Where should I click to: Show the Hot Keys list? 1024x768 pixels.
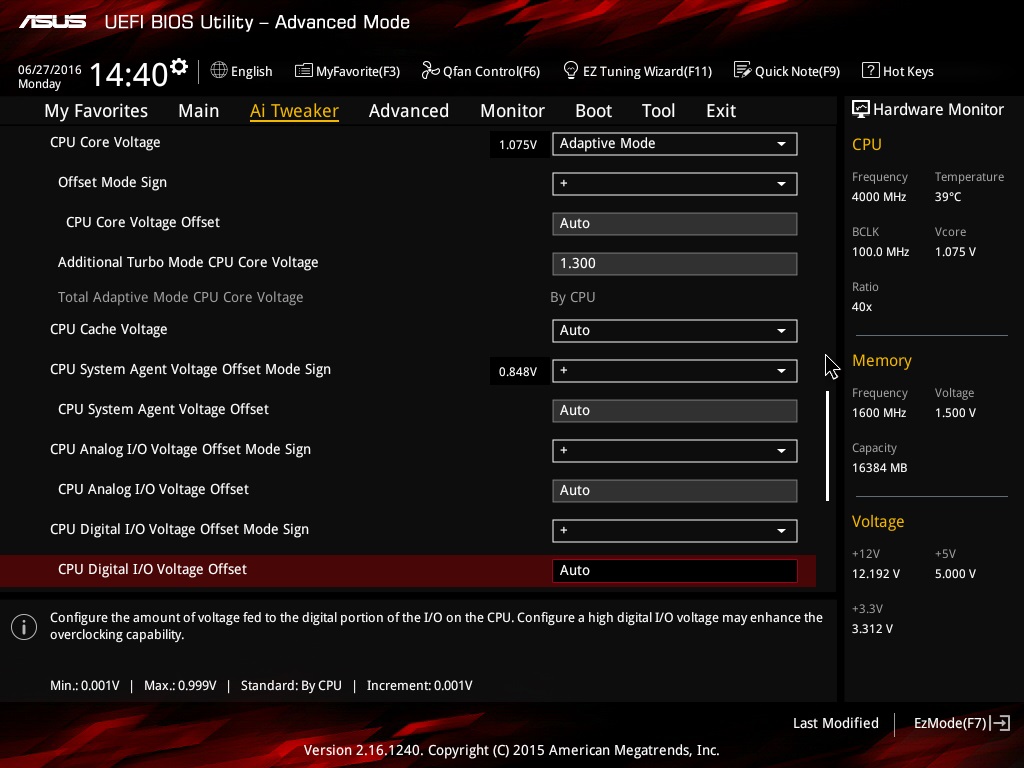coord(898,71)
